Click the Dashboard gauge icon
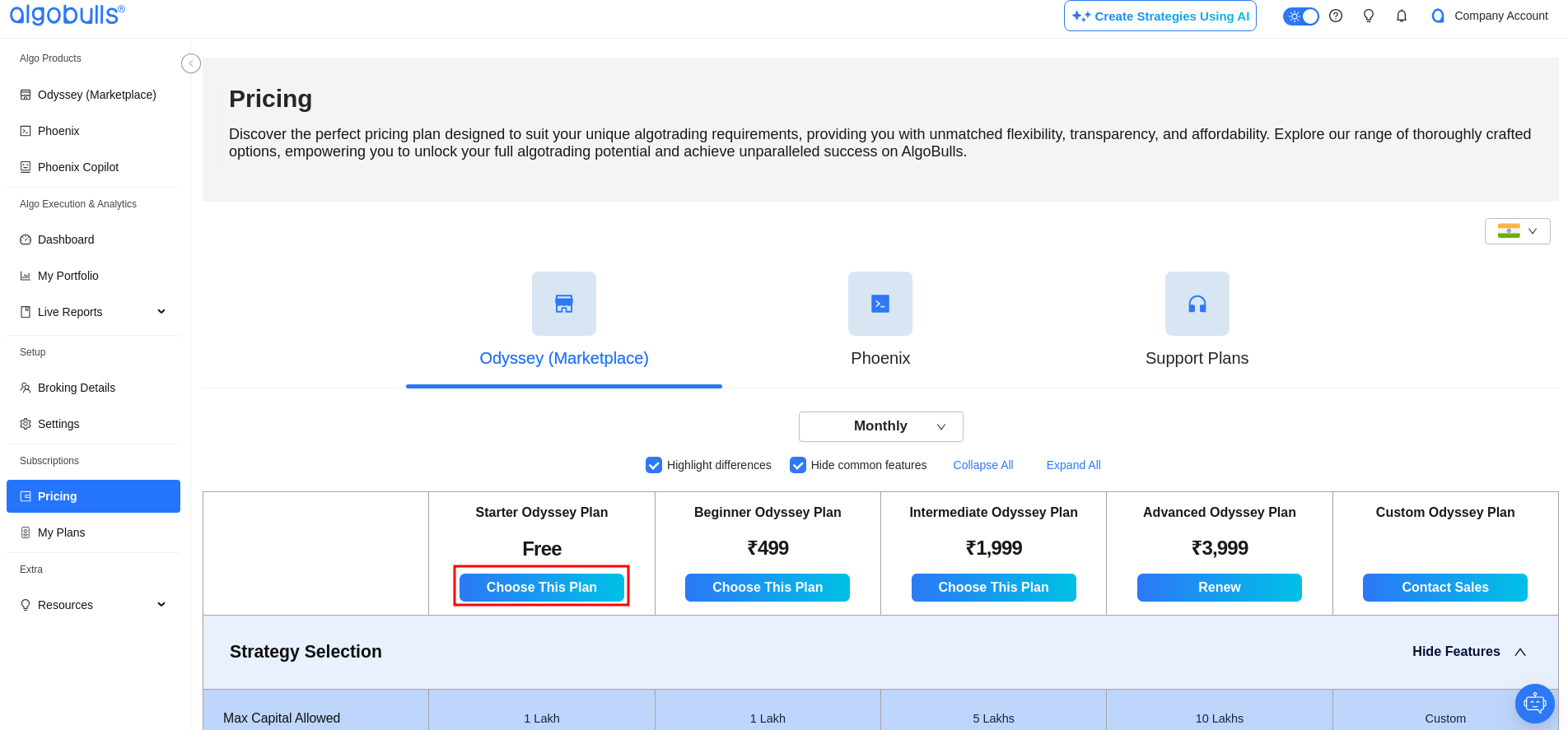The image size is (1568, 730). pyautogui.click(x=26, y=239)
